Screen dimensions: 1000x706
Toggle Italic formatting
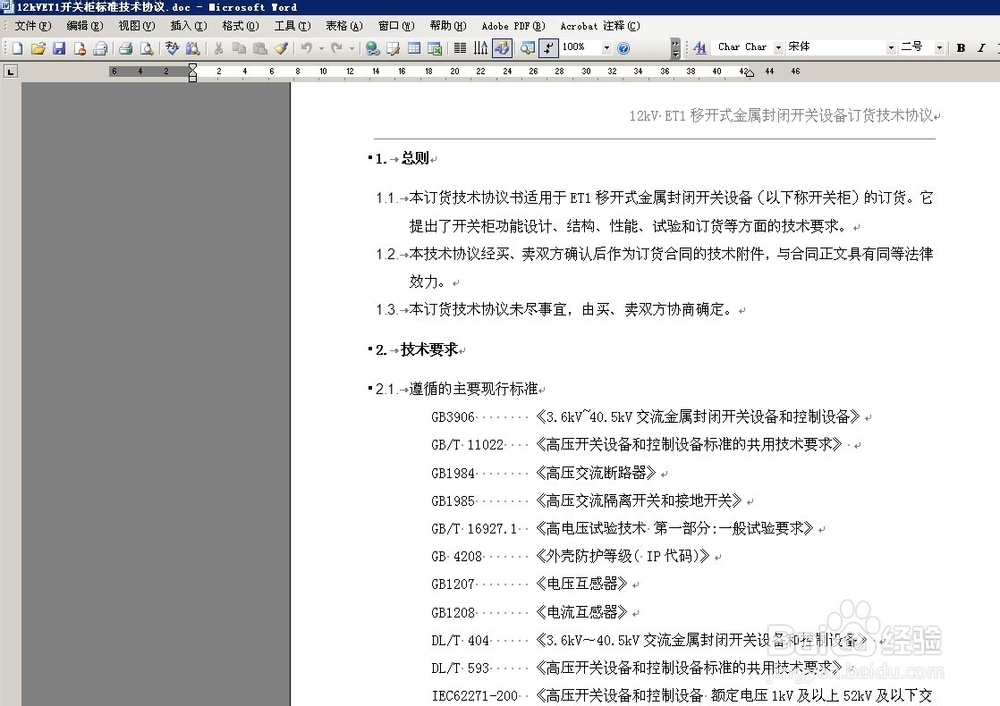click(982, 48)
